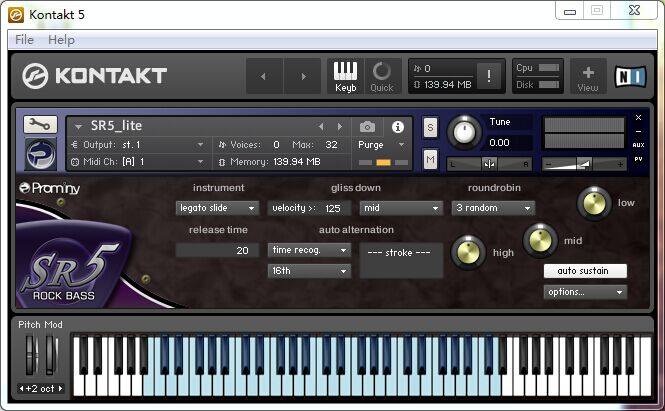Click the release time 20 field
Screen dimensions: 665x411
[217, 250]
